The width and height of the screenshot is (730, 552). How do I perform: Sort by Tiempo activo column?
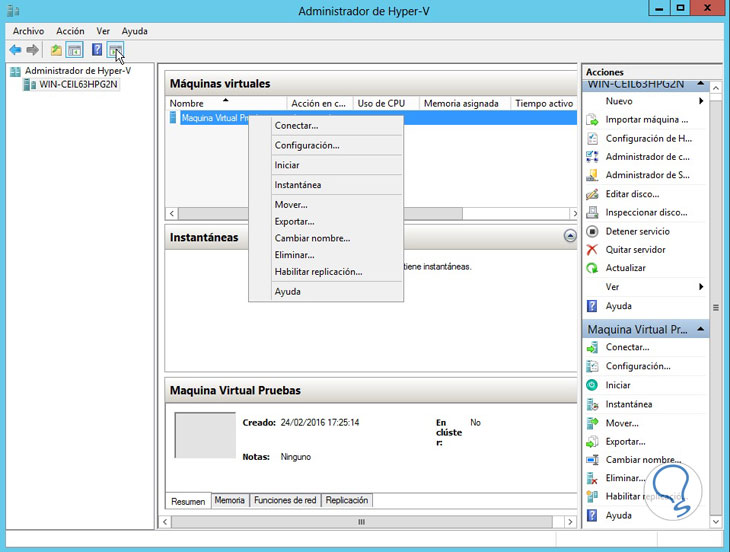(x=544, y=103)
